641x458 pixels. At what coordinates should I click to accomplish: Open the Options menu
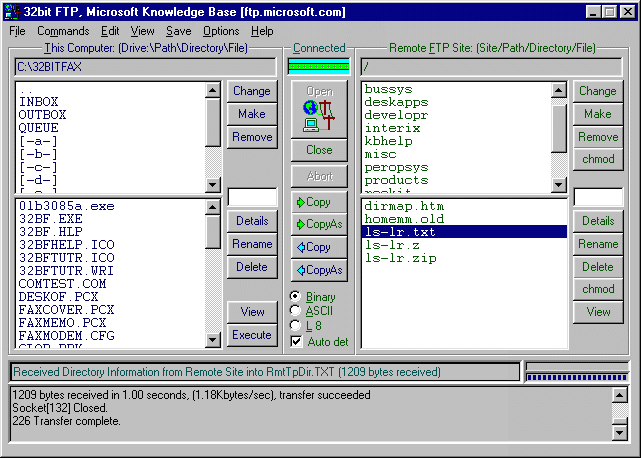tap(221, 31)
